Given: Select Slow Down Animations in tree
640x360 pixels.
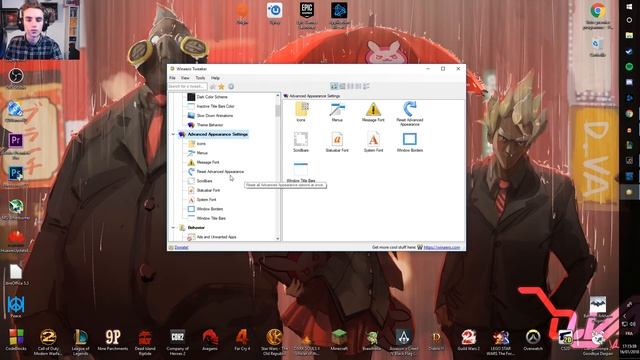Looking at the screenshot, I should click(210, 116).
